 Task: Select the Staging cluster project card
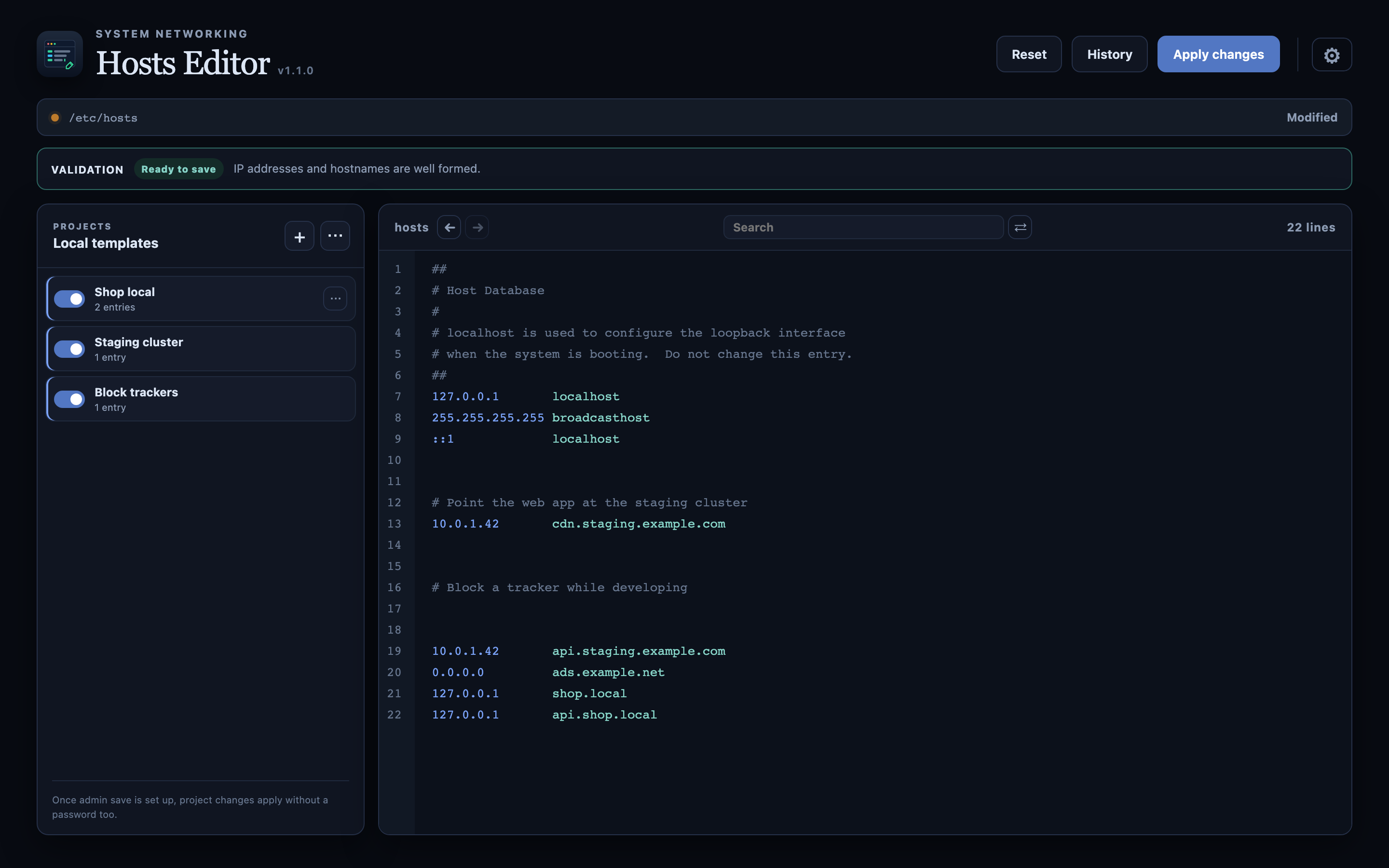point(201,349)
